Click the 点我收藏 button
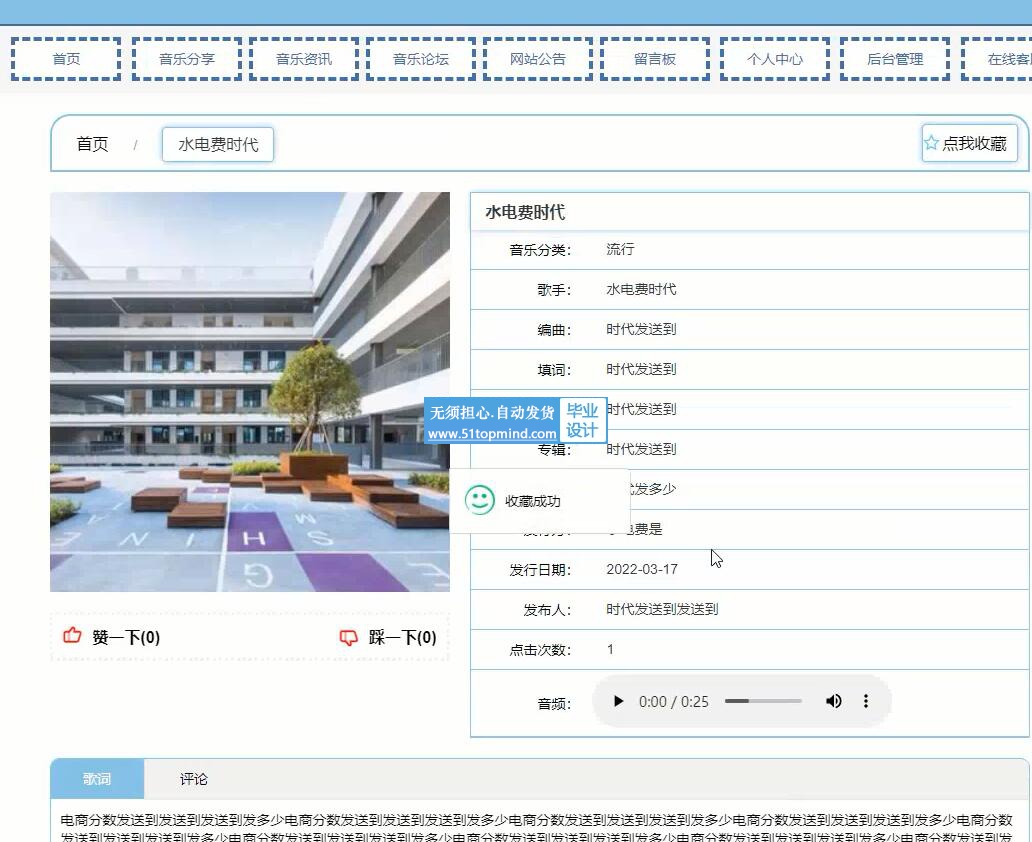 pyautogui.click(x=969, y=143)
